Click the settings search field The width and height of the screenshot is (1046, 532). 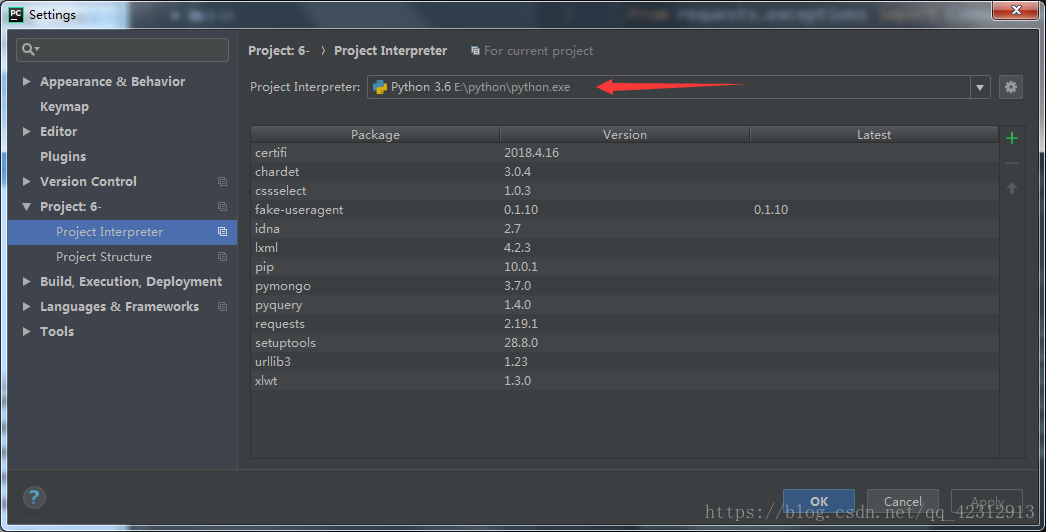coord(122,50)
